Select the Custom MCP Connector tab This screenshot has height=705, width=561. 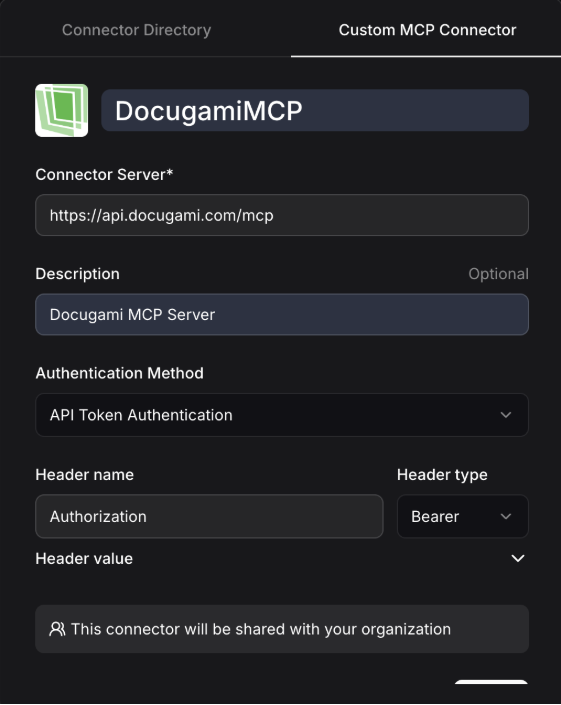point(427,30)
